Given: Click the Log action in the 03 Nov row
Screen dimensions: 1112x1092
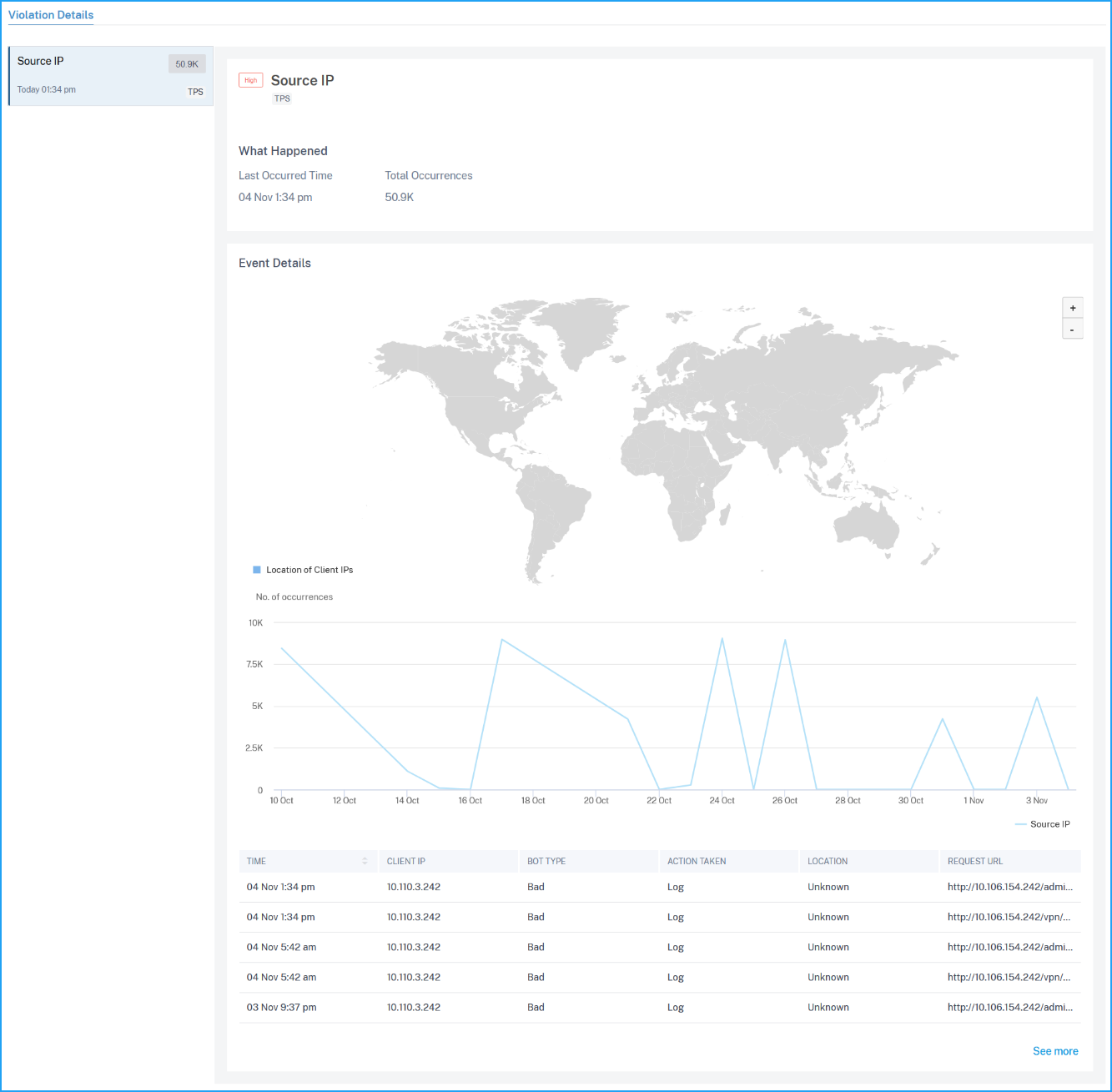Looking at the screenshot, I should pos(676,1007).
